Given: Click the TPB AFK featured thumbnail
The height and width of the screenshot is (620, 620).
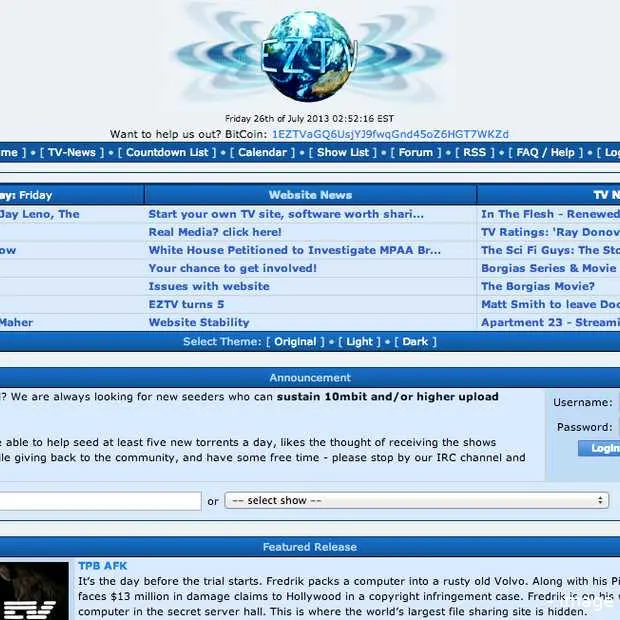Looking at the screenshot, I should tap(34, 591).
